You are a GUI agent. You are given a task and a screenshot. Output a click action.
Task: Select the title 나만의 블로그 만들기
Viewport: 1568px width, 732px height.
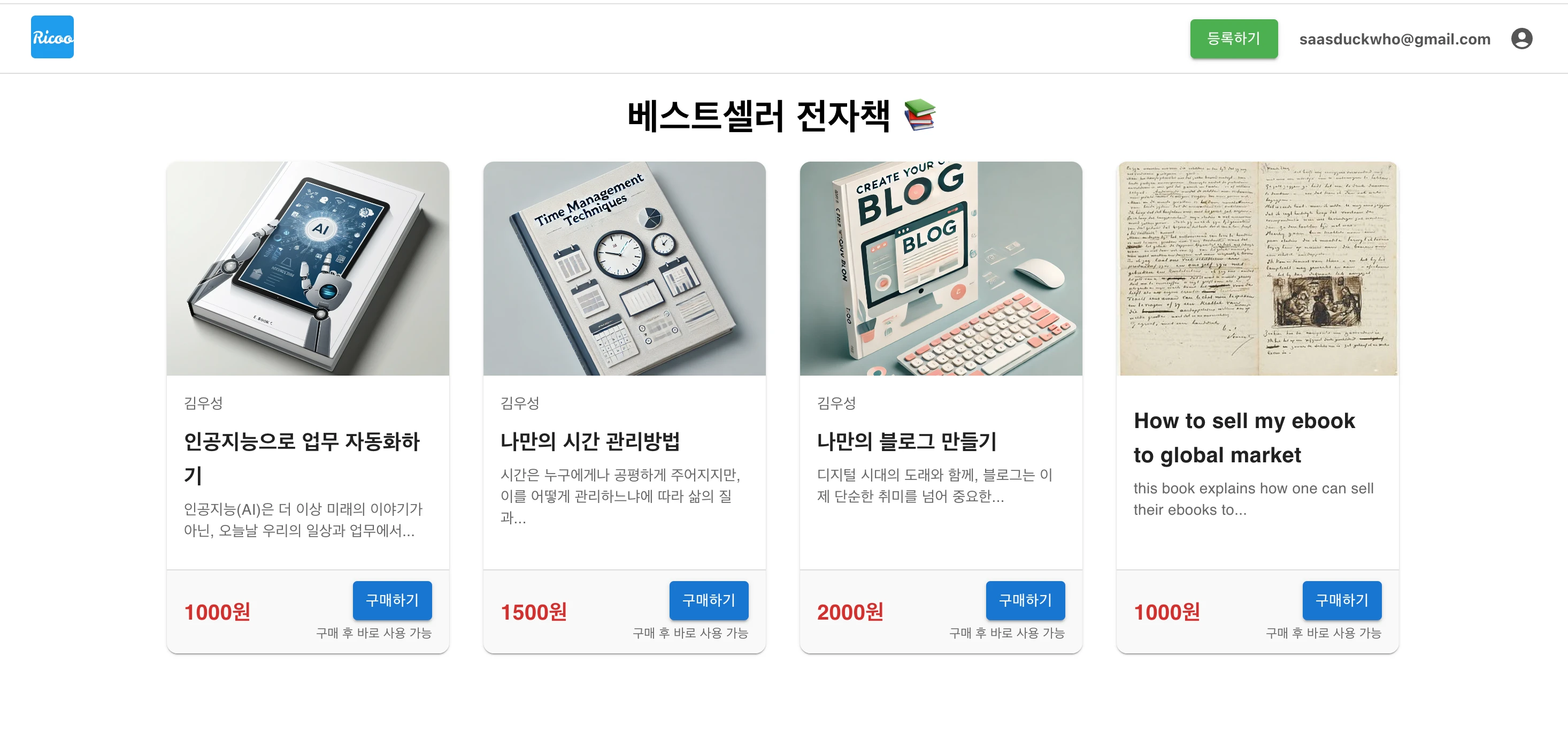(906, 441)
